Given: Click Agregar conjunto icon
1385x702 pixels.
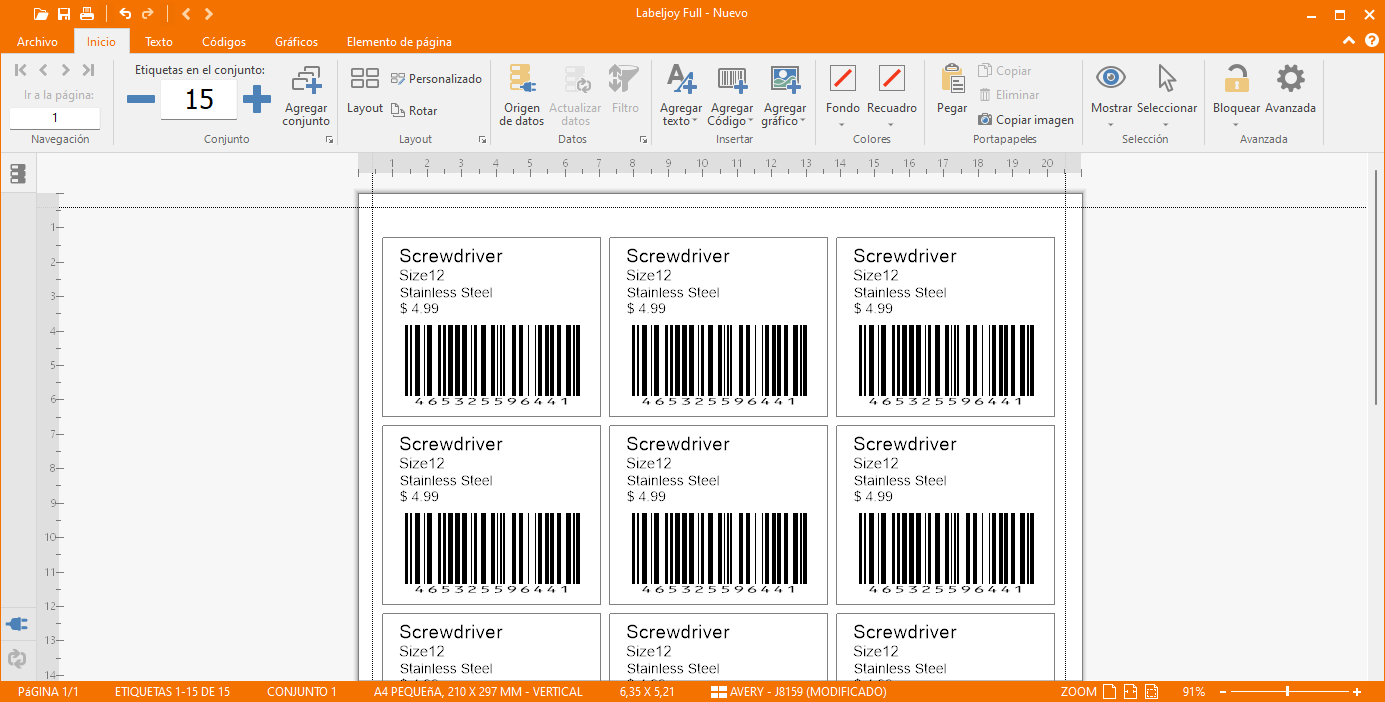Looking at the screenshot, I should pos(306,97).
